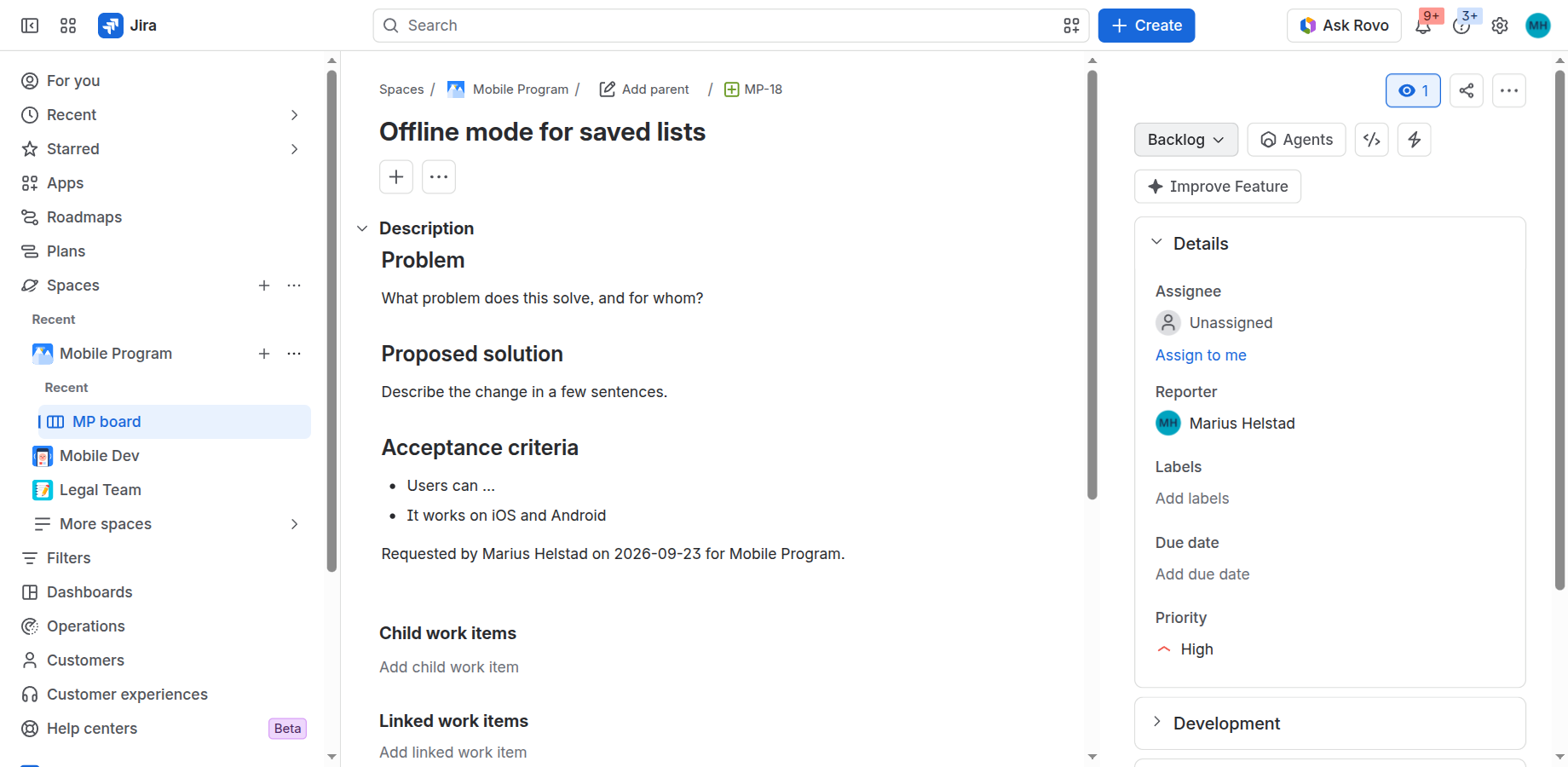The image size is (1568, 767).
Task: Click the plus add-content button under title
Action: (x=396, y=177)
